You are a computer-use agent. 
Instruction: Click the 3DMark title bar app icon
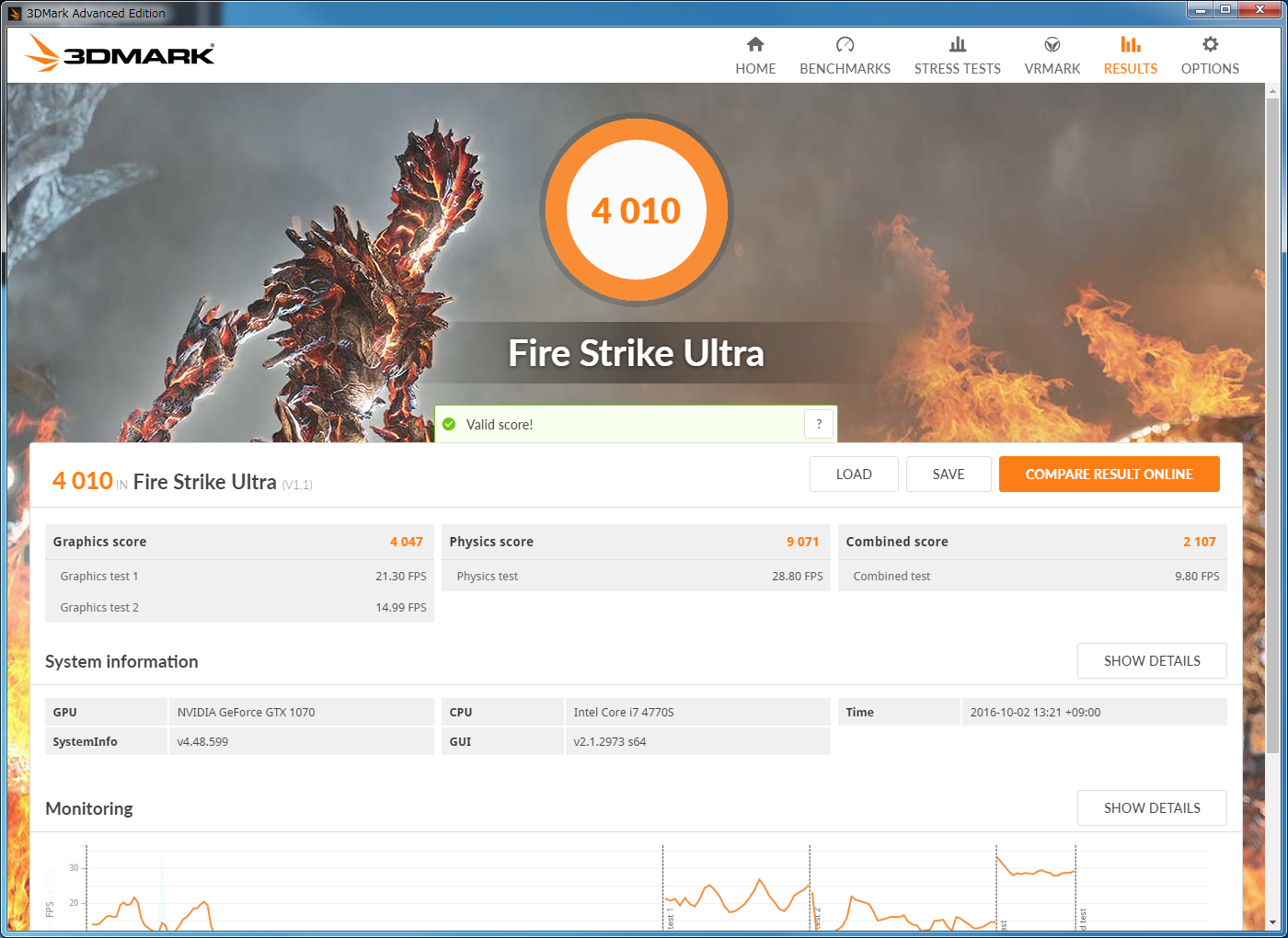[15, 13]
